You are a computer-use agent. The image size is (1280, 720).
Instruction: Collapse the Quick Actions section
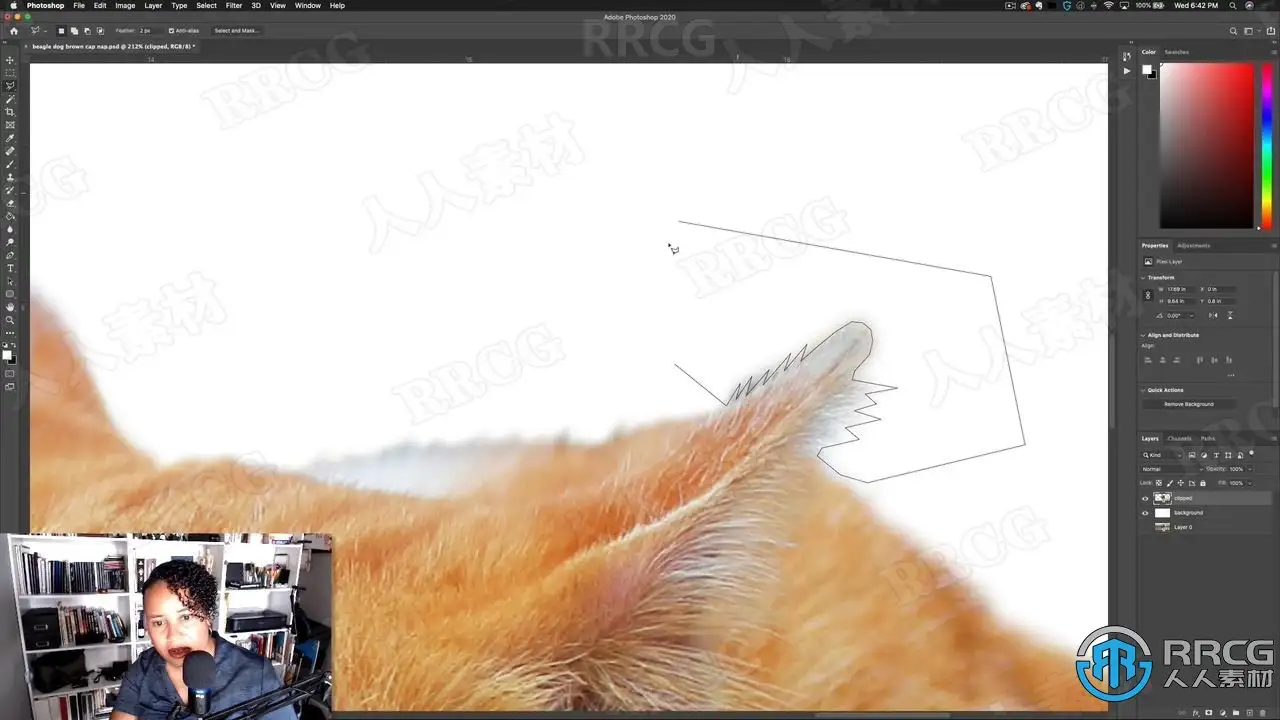[x=1144, y=390]
